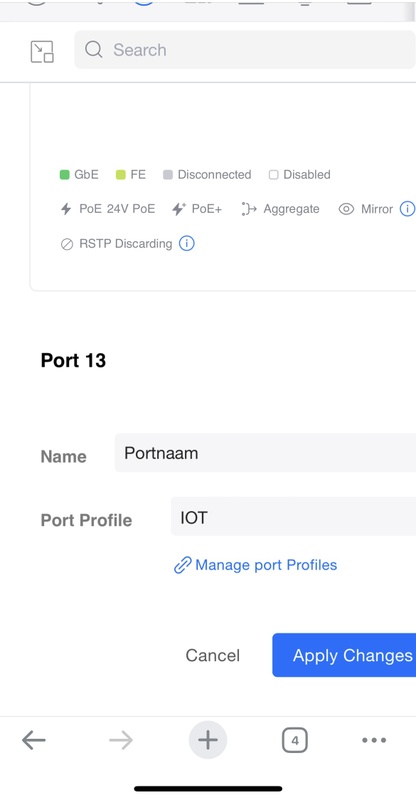Focus the Name field containing Portnaam
Image resolution: width=416 pixels, height=800 pixels.
pos(265,453)
